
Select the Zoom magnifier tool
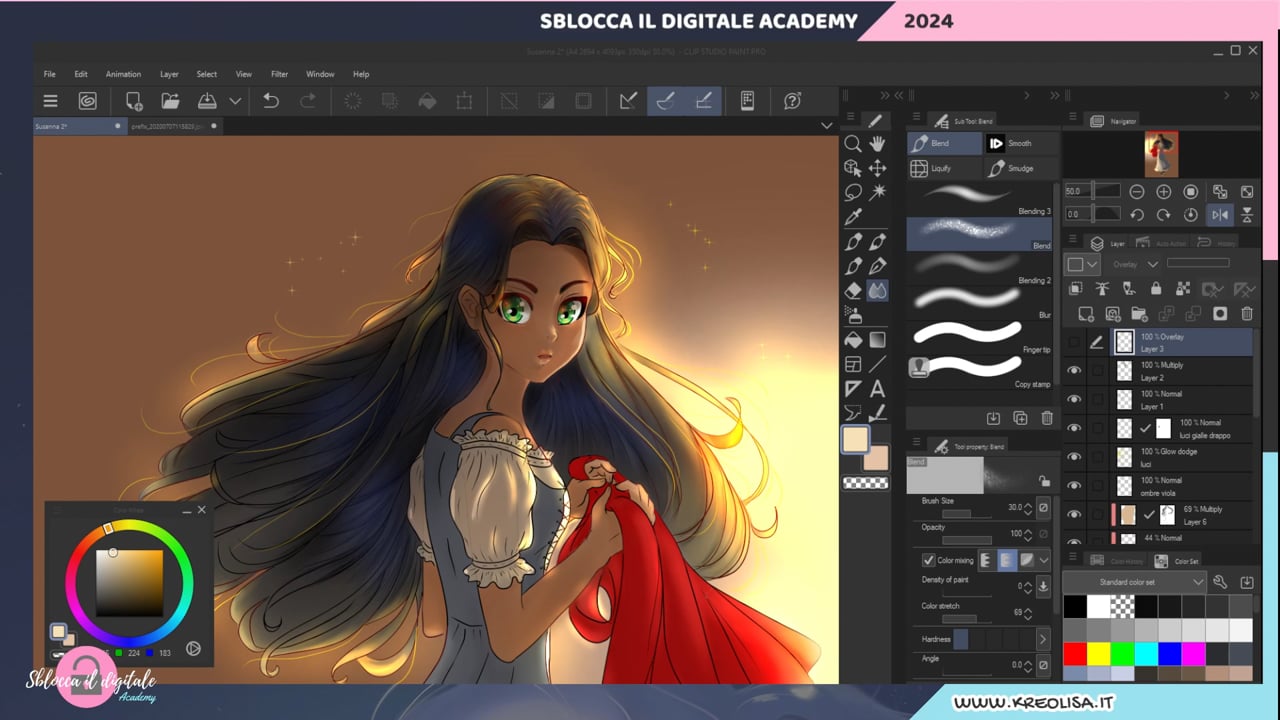853,144
